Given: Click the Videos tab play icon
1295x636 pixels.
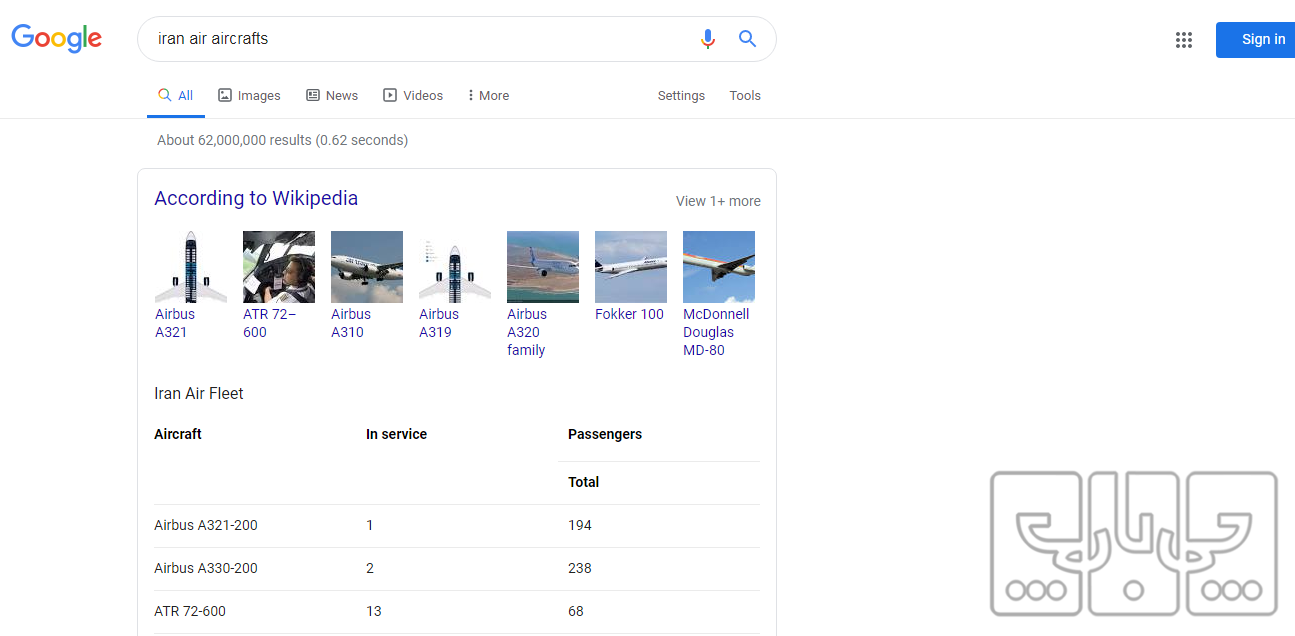Looking at the screenshot, I should pos(390,96).
